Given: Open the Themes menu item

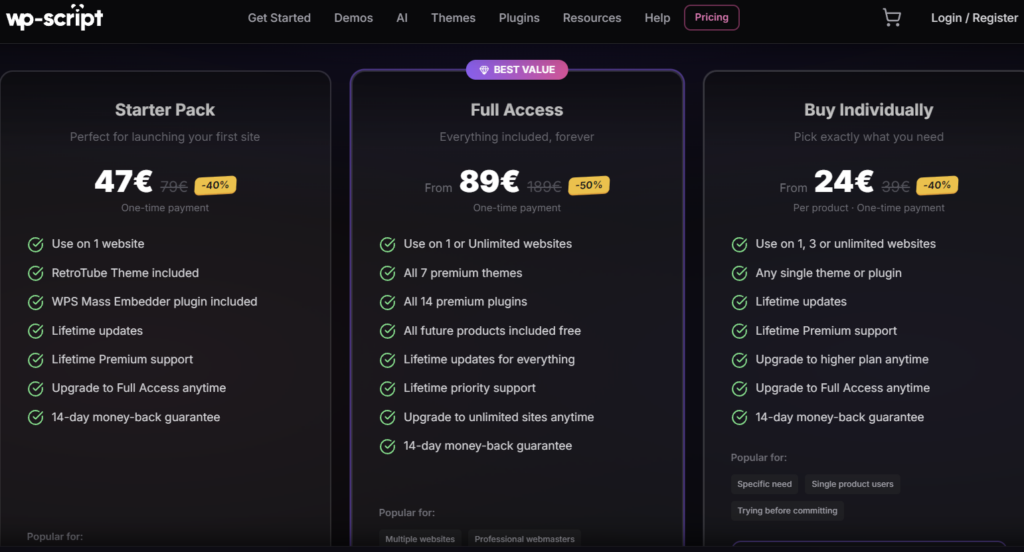Looking at the screenshot, I should click(x=453, y=18).
